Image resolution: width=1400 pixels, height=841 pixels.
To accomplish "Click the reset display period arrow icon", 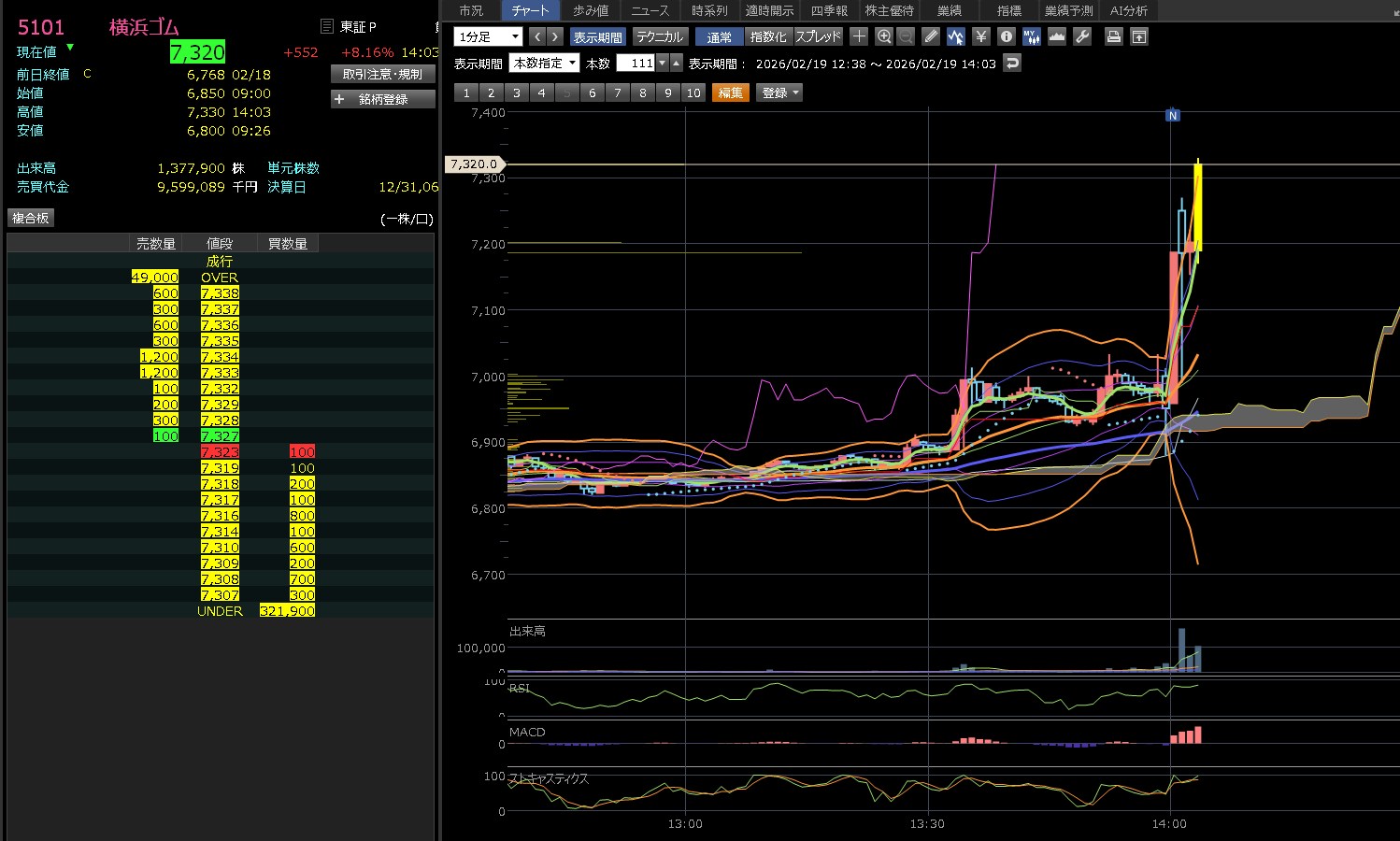I will [1012, 63].
